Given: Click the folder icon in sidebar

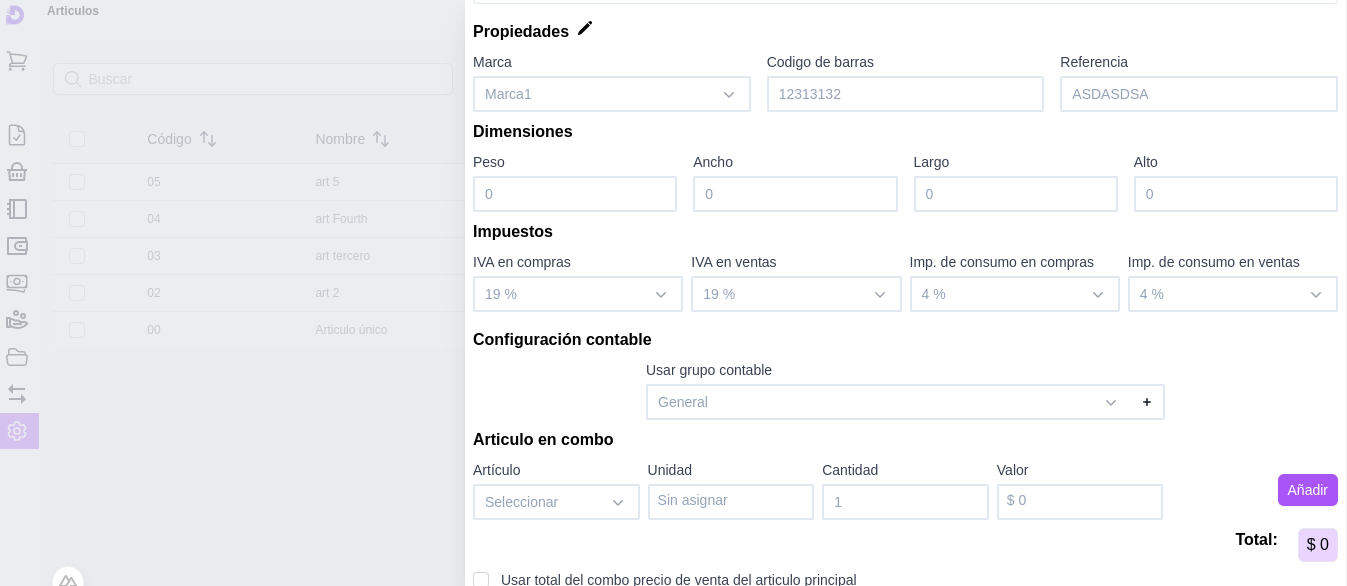Looking at the screenshot, I should (x=17, y=357).
